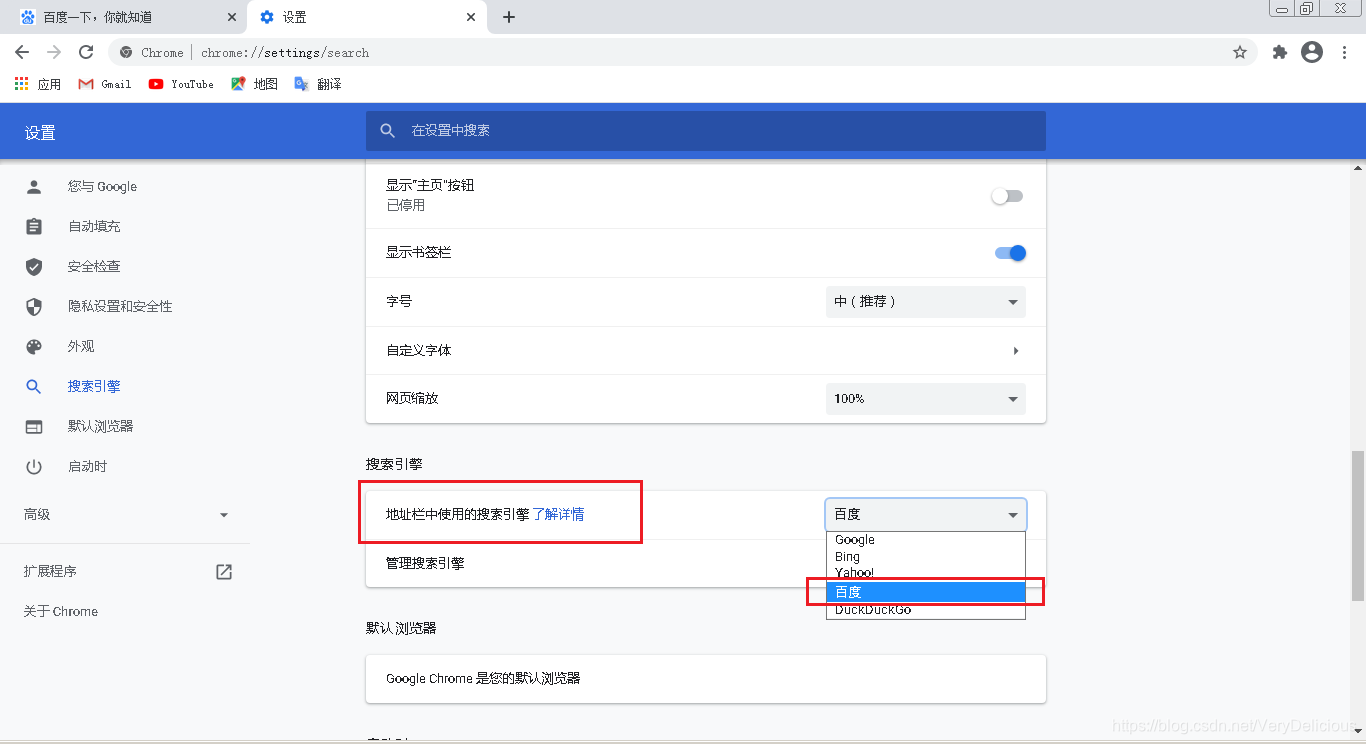
Task: Open the 翻译 translate bookmark
Action: click(318, 84)
